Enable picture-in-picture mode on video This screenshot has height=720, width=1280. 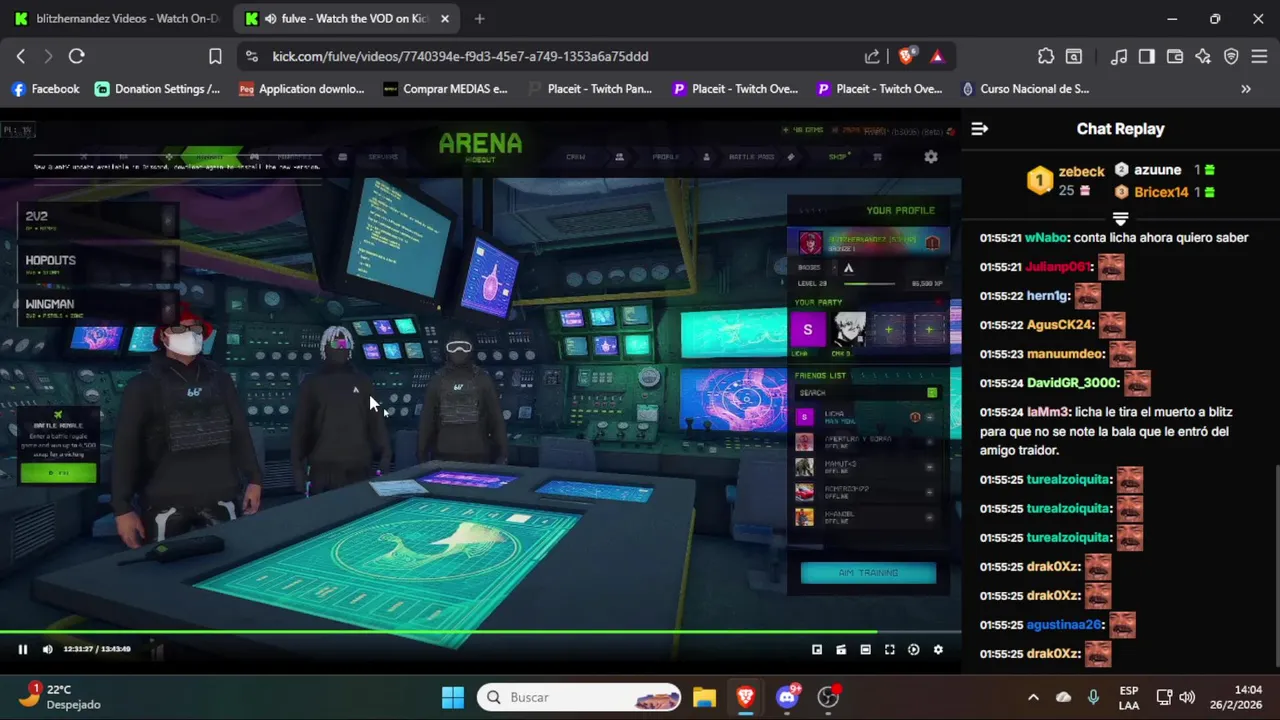pyautogui.click(x=817, y=650)
